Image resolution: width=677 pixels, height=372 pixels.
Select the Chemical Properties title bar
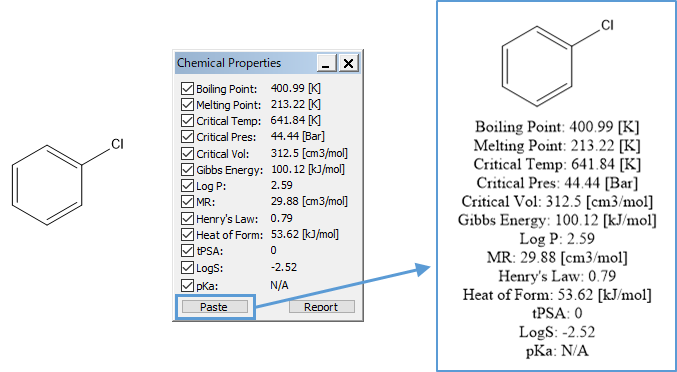pyautogui.click(x=245, y=63)
